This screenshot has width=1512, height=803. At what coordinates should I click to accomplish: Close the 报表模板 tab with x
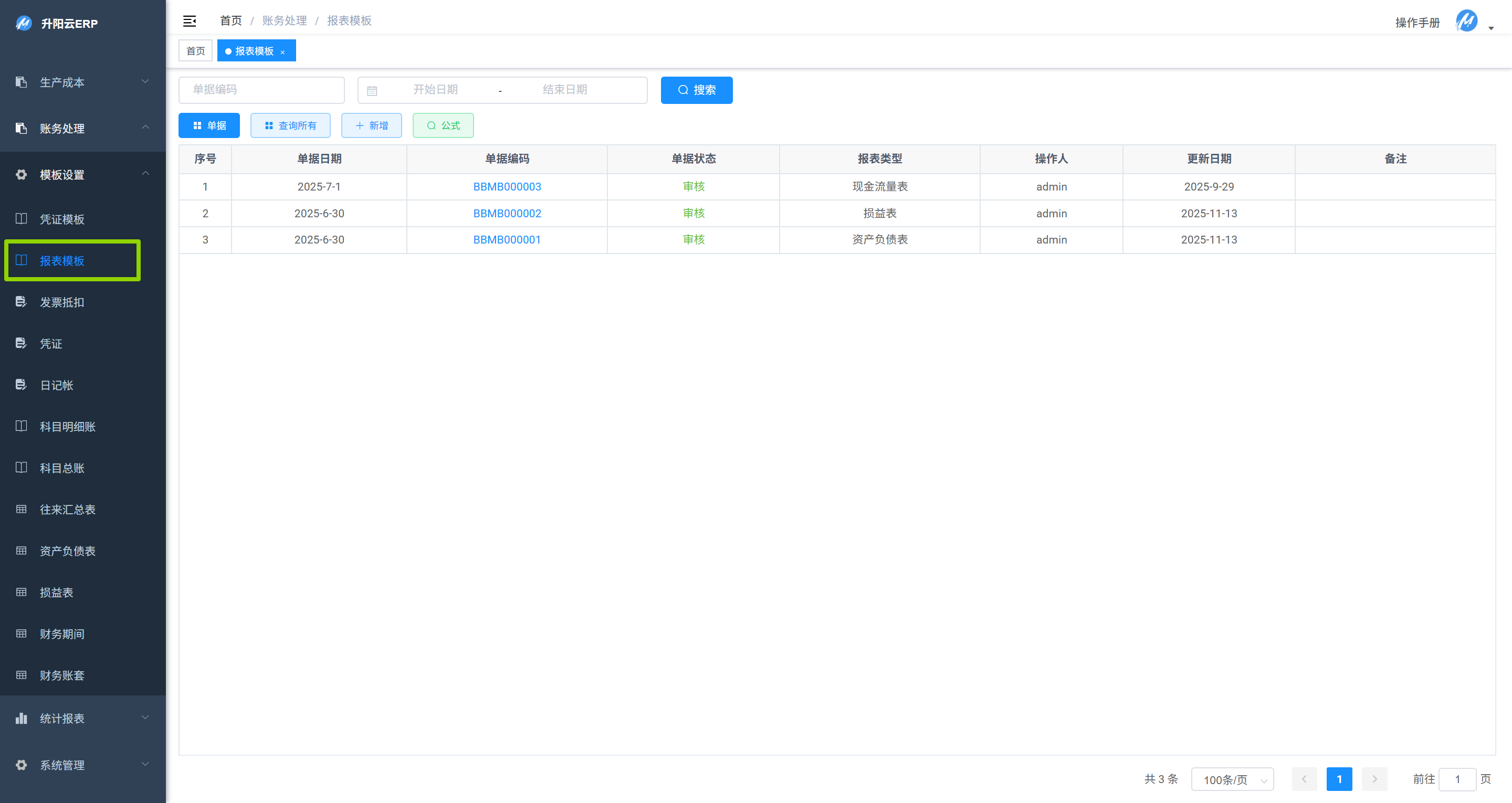(x=283, y=51)
